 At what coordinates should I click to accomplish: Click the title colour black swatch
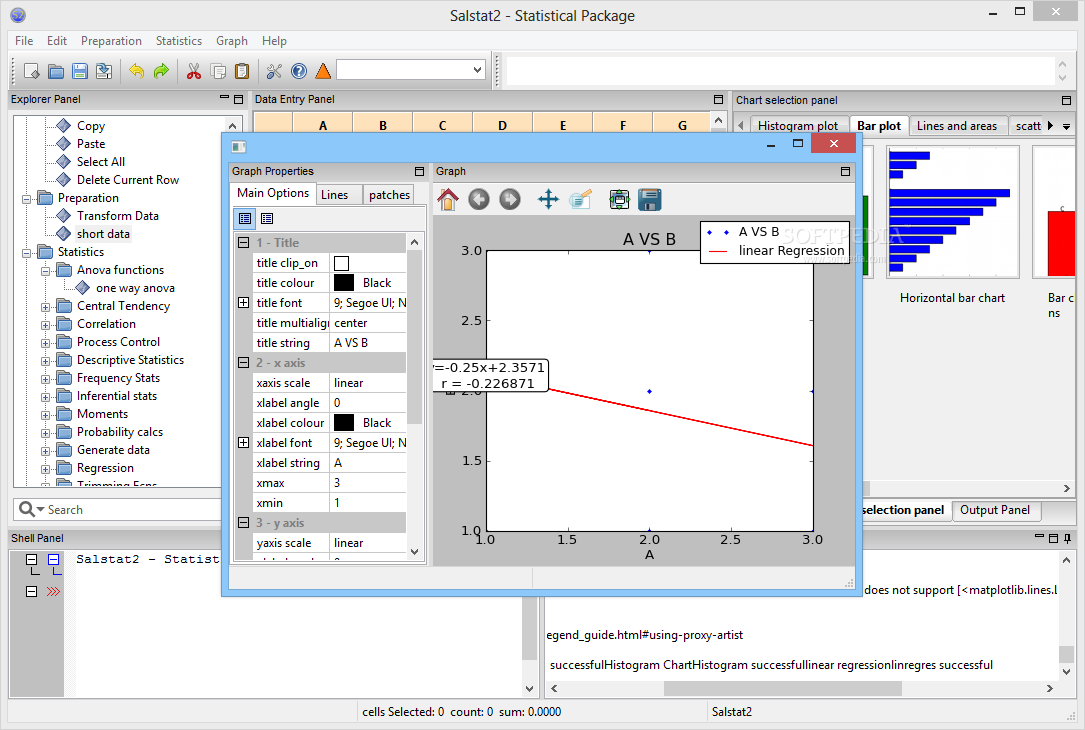[x=344, y=283]
